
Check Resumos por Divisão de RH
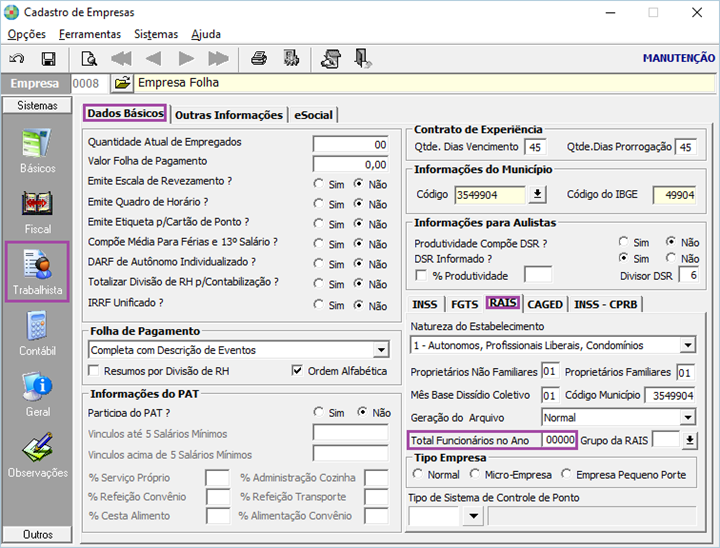tap(94, 371)
